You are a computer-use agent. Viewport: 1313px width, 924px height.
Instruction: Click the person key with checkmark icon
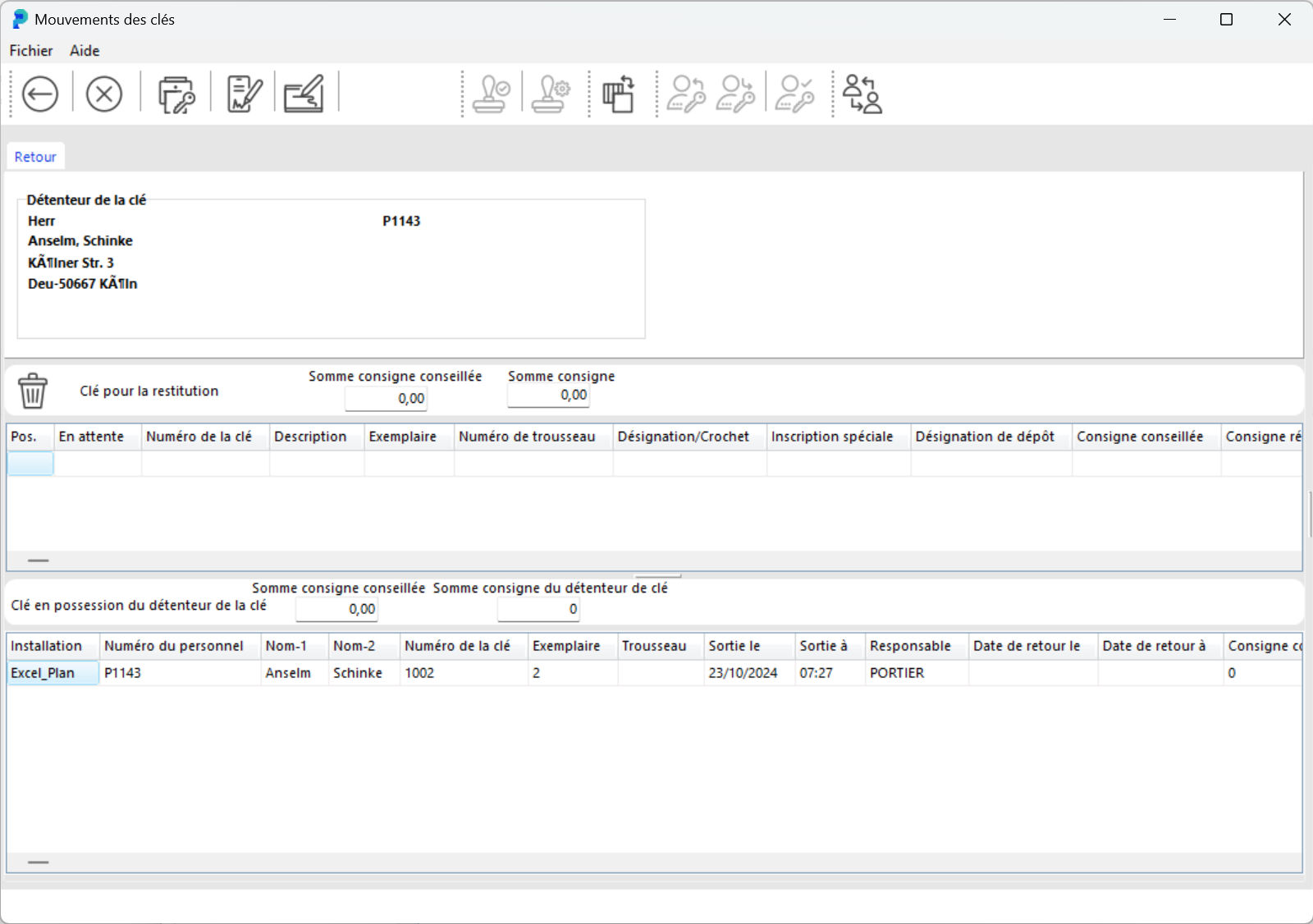[x=794, y=94]
